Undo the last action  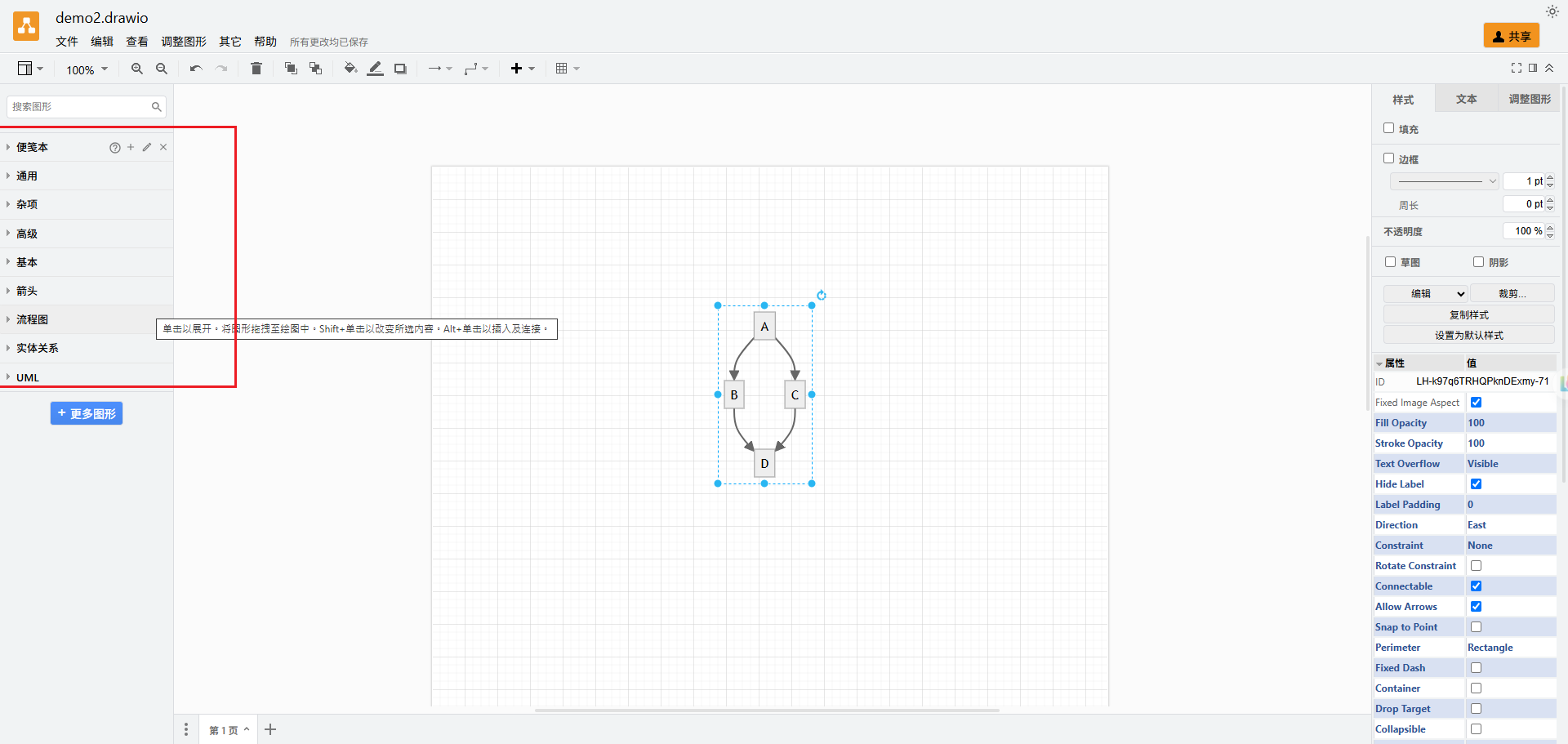coord(196,69)
